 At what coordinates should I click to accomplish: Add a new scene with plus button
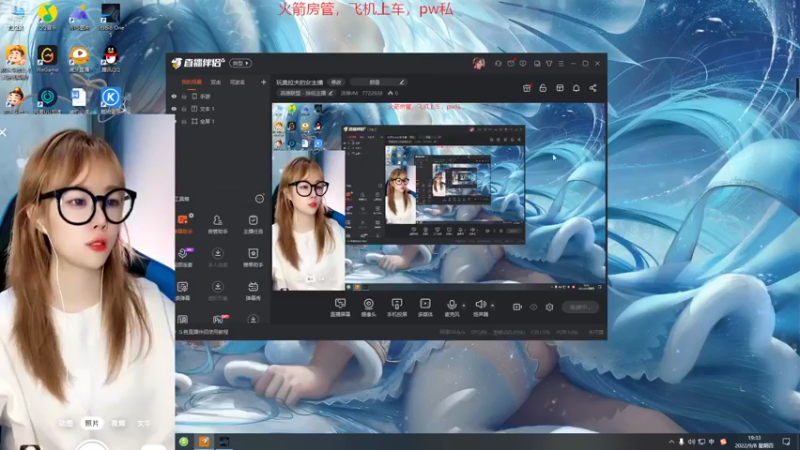264,82
